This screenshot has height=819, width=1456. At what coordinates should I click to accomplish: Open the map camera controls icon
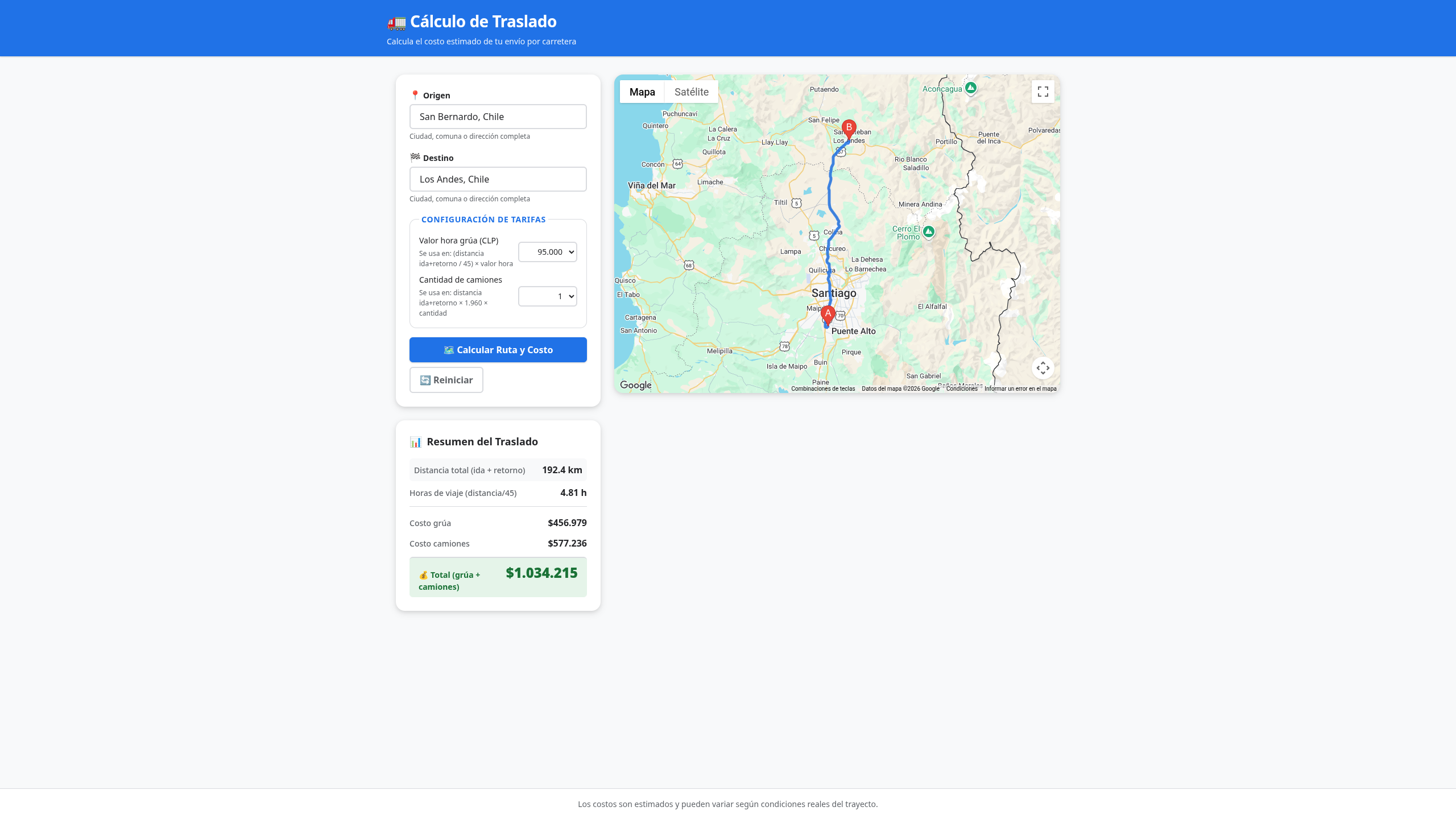coord(1043,368)
